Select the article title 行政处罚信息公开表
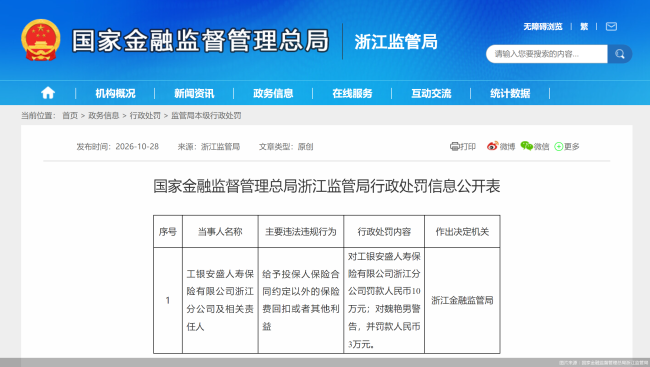Image resolution: width=650 pixels, height=367 pixels. (327, 186)
